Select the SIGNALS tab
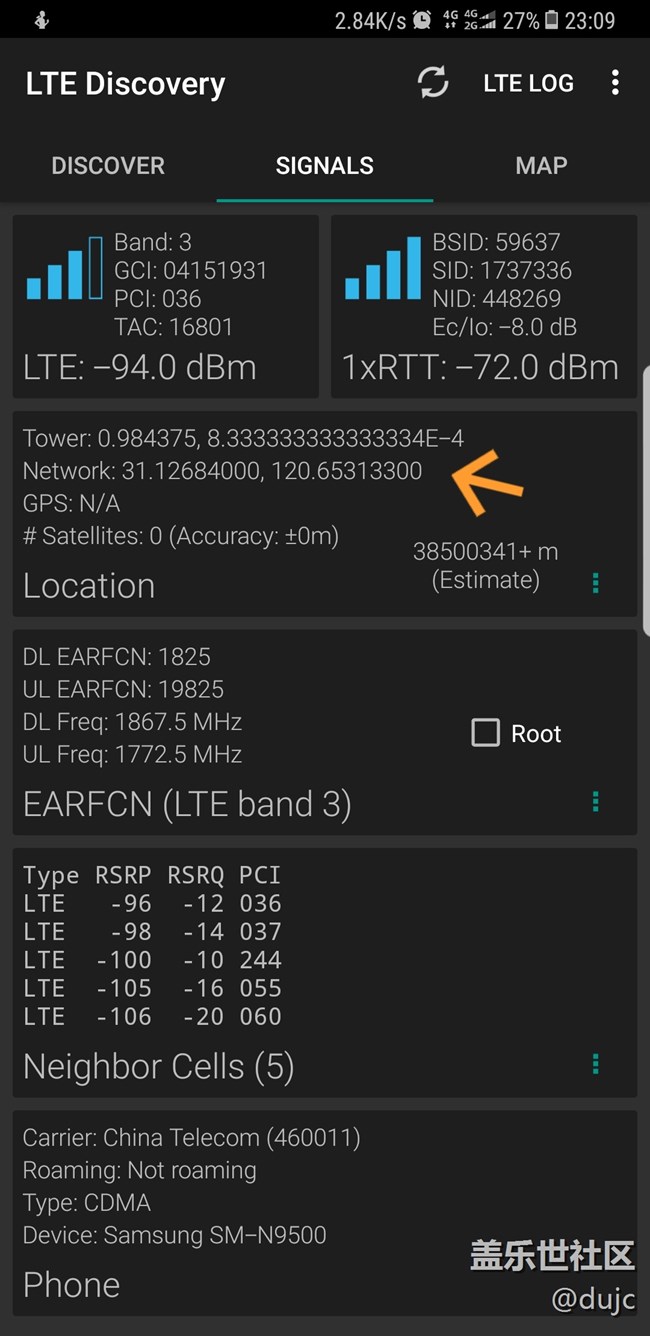Viewport: 650px width, 1336px height. tap(325, 166)
